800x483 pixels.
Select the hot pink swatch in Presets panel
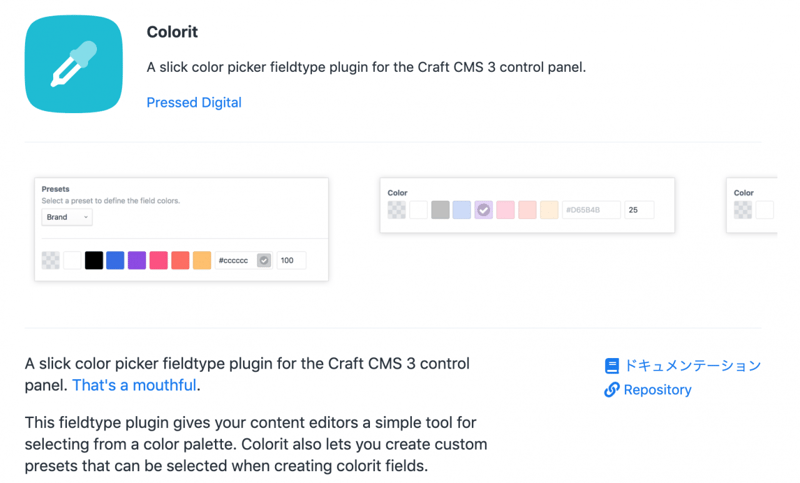[159, 260]
